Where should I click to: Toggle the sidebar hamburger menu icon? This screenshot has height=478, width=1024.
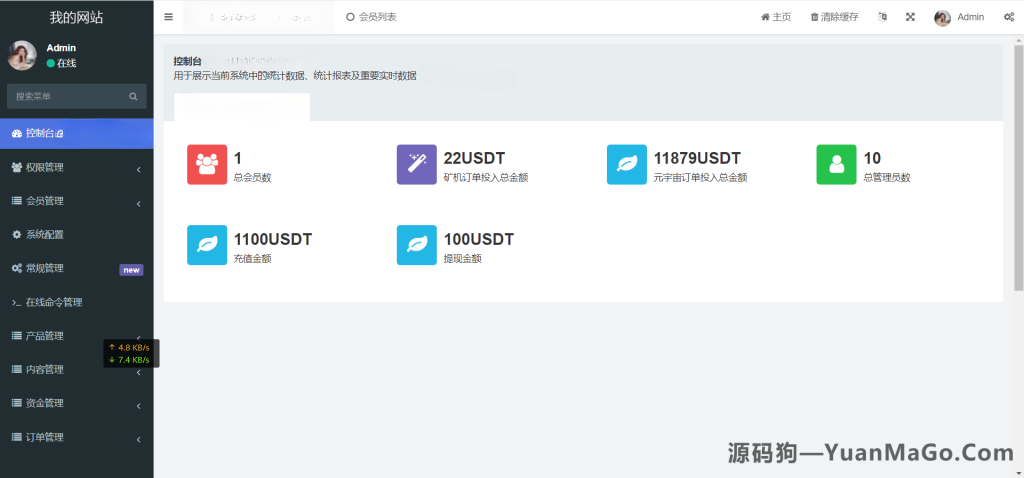[x=168, y=17]
